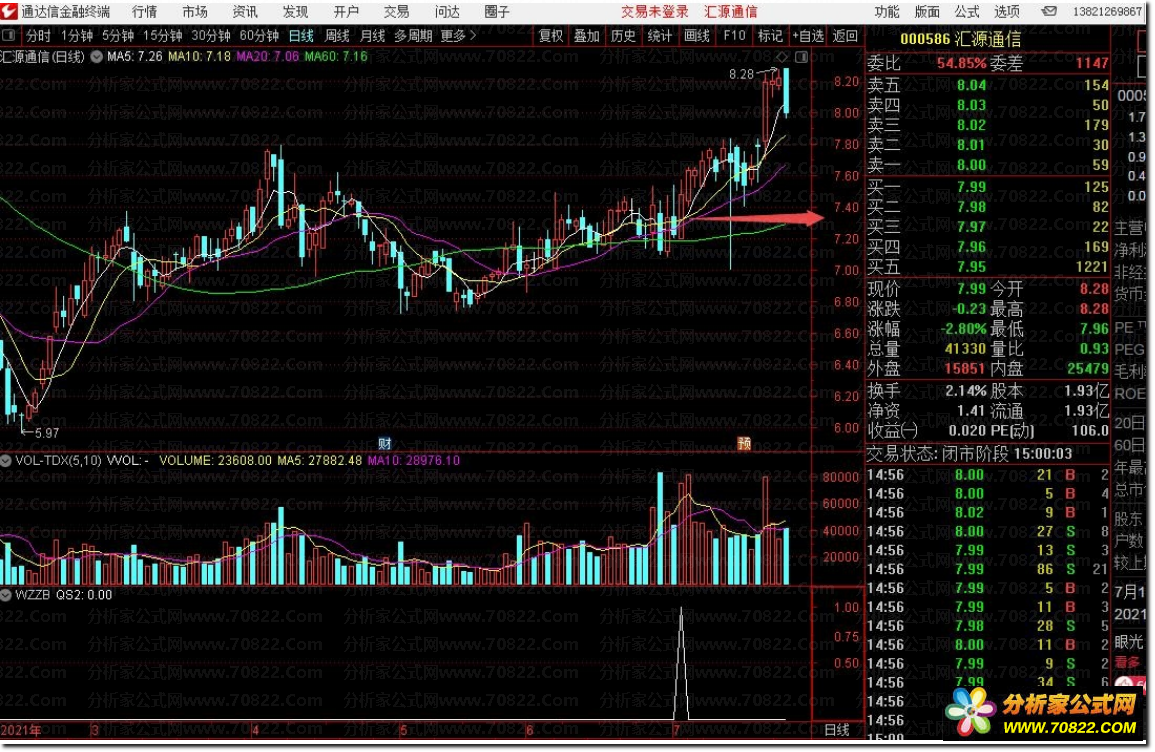Switch to 60分钟 period tab
Image resolution: width=1155 pixels, height=752 pixels.
coord(260,35)
